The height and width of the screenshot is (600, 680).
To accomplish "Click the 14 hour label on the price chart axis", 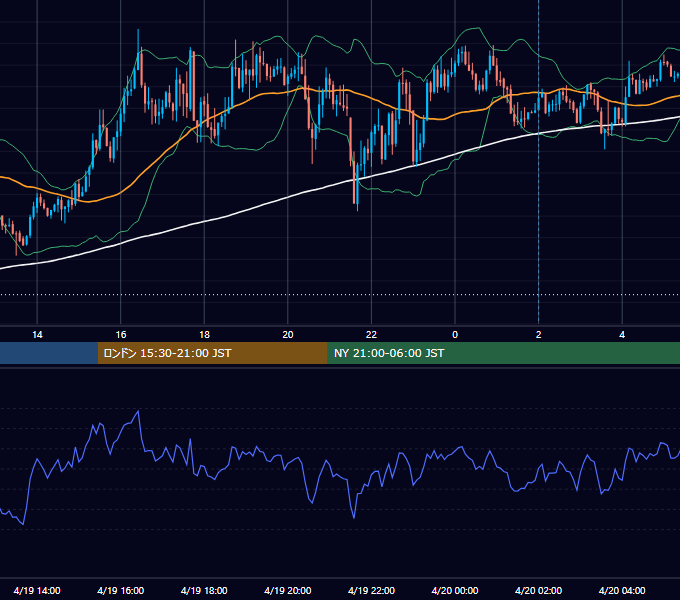I will [37, 335].
